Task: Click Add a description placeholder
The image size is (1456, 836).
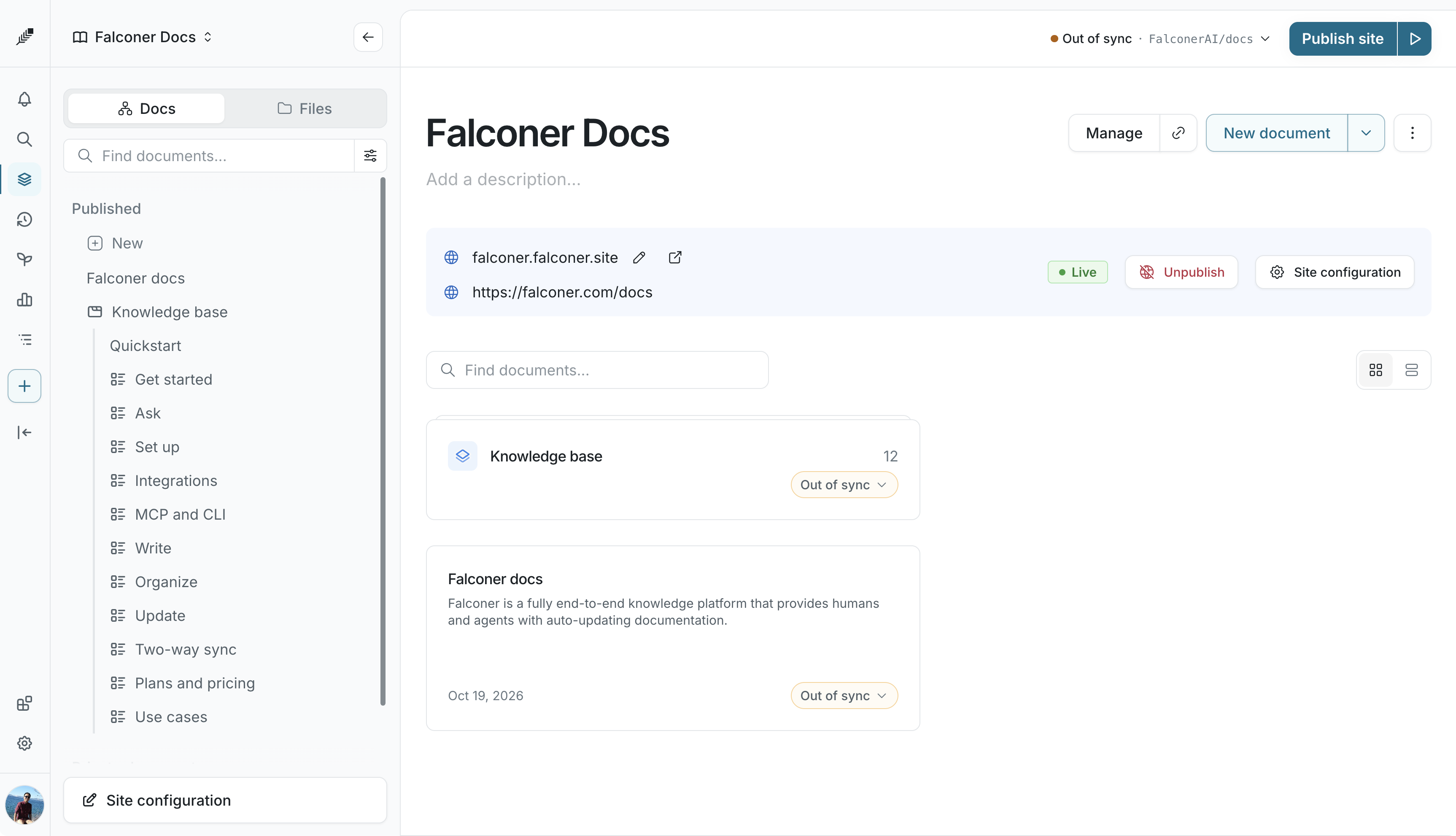Action: (504, 180)
